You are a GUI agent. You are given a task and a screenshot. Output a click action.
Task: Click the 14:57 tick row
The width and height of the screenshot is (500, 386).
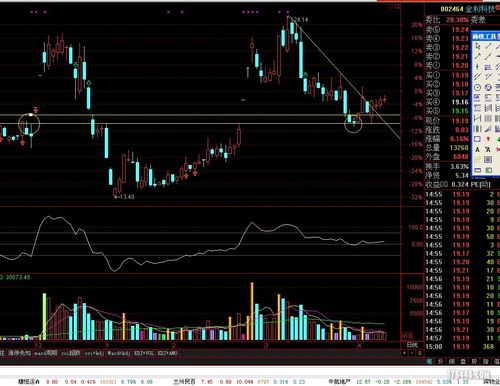click(x=463, y=338)
